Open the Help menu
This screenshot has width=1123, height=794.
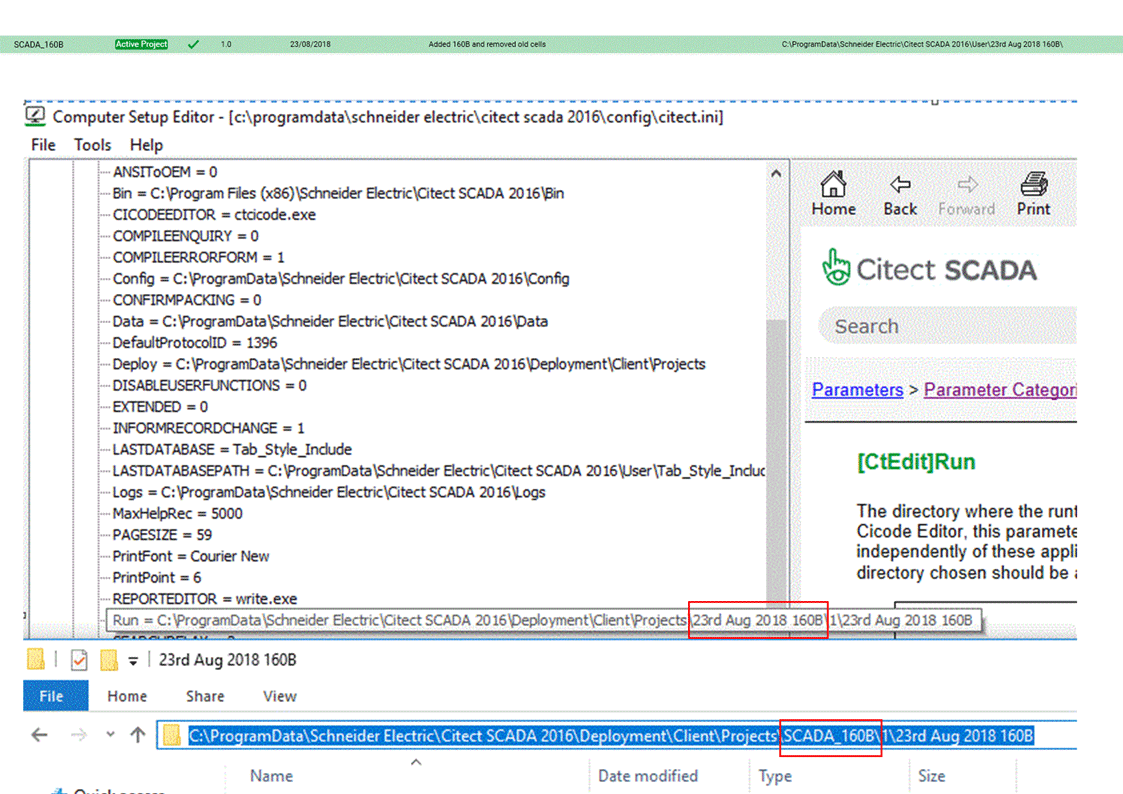pos(146,145)
